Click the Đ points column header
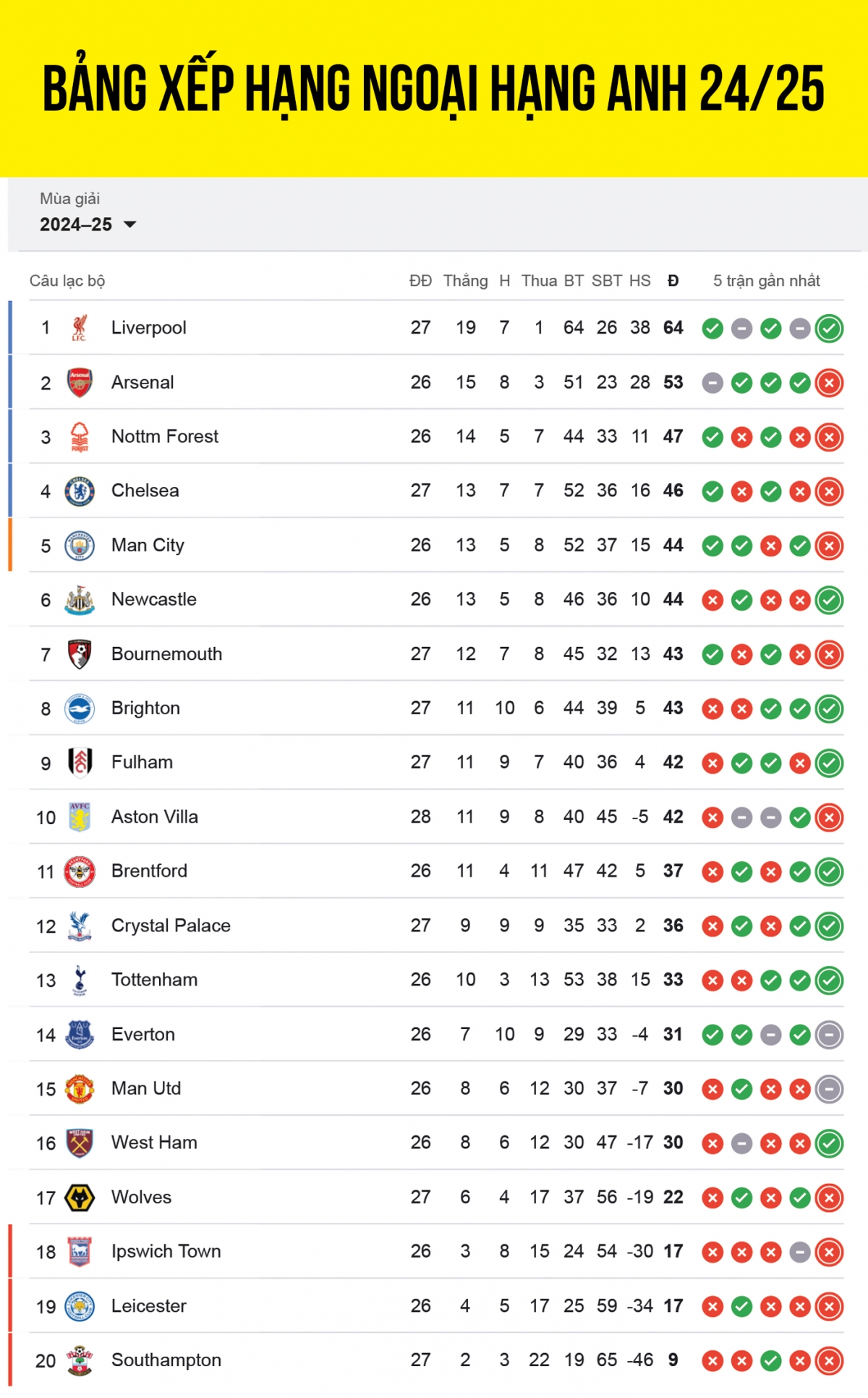This screenshot has height=1398, width=868. (673, 281)
